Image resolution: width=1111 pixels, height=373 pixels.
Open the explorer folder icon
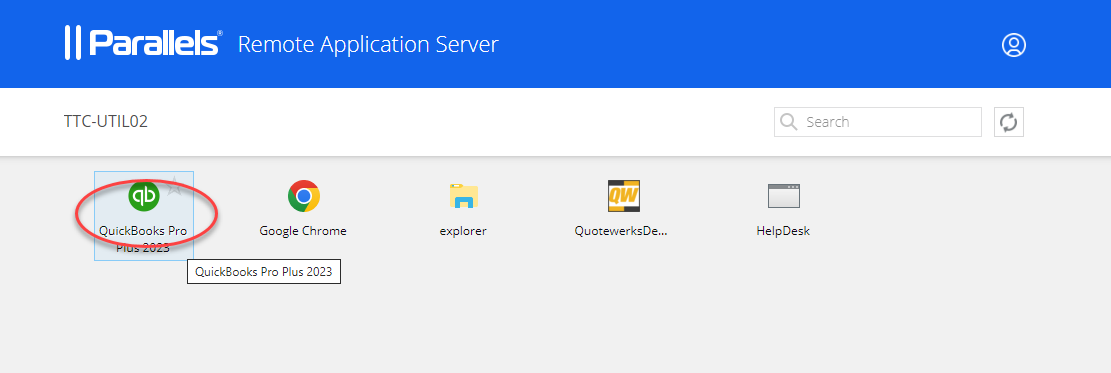463,196
